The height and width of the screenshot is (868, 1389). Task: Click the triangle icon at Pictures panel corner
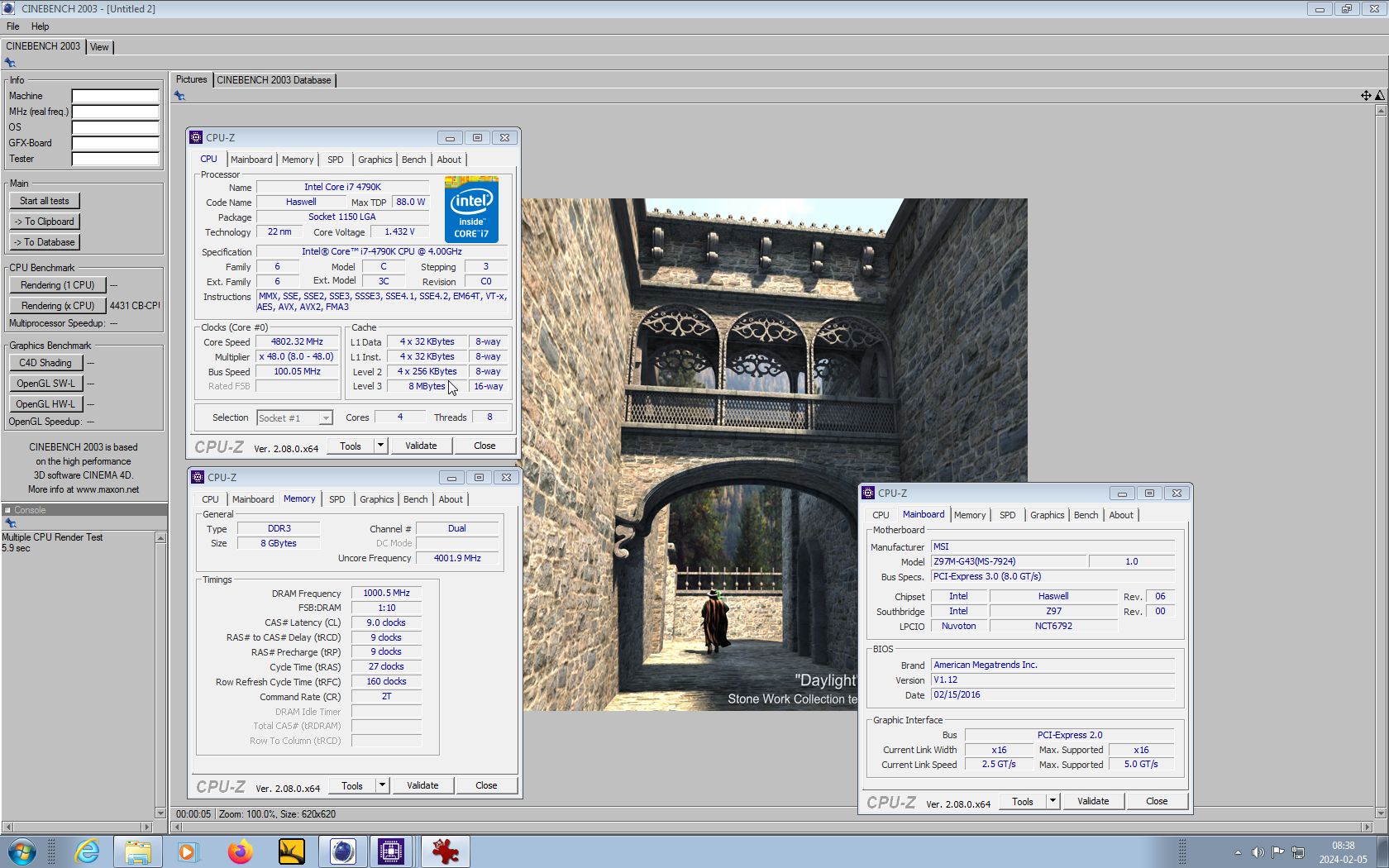point(1379,96)
